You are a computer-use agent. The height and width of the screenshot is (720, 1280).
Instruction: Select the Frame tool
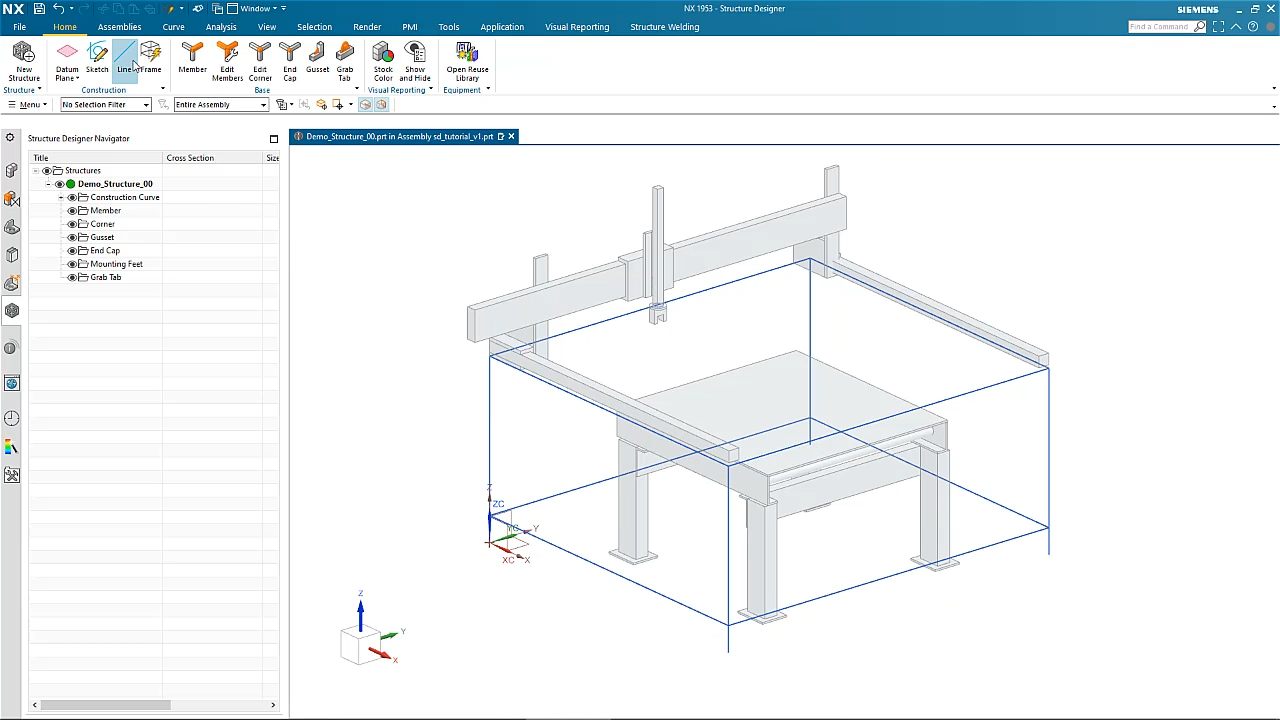click(150, 57)
